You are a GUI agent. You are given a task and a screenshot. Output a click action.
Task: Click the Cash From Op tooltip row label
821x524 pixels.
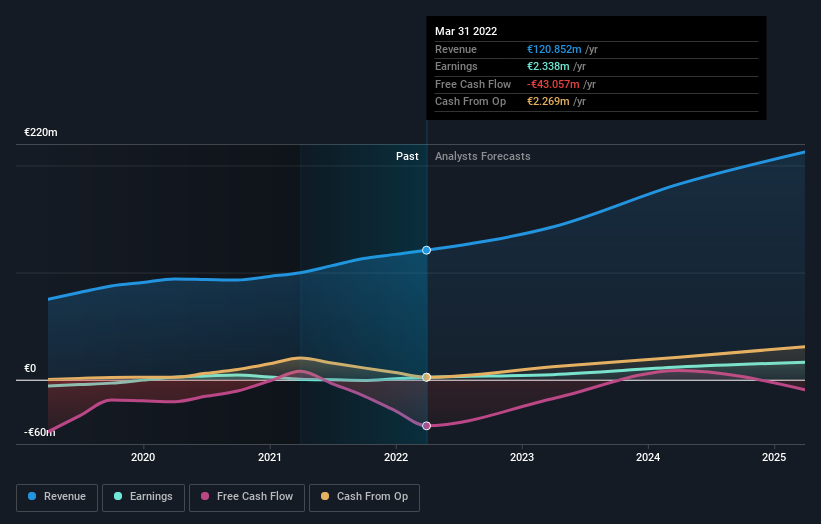471,102
